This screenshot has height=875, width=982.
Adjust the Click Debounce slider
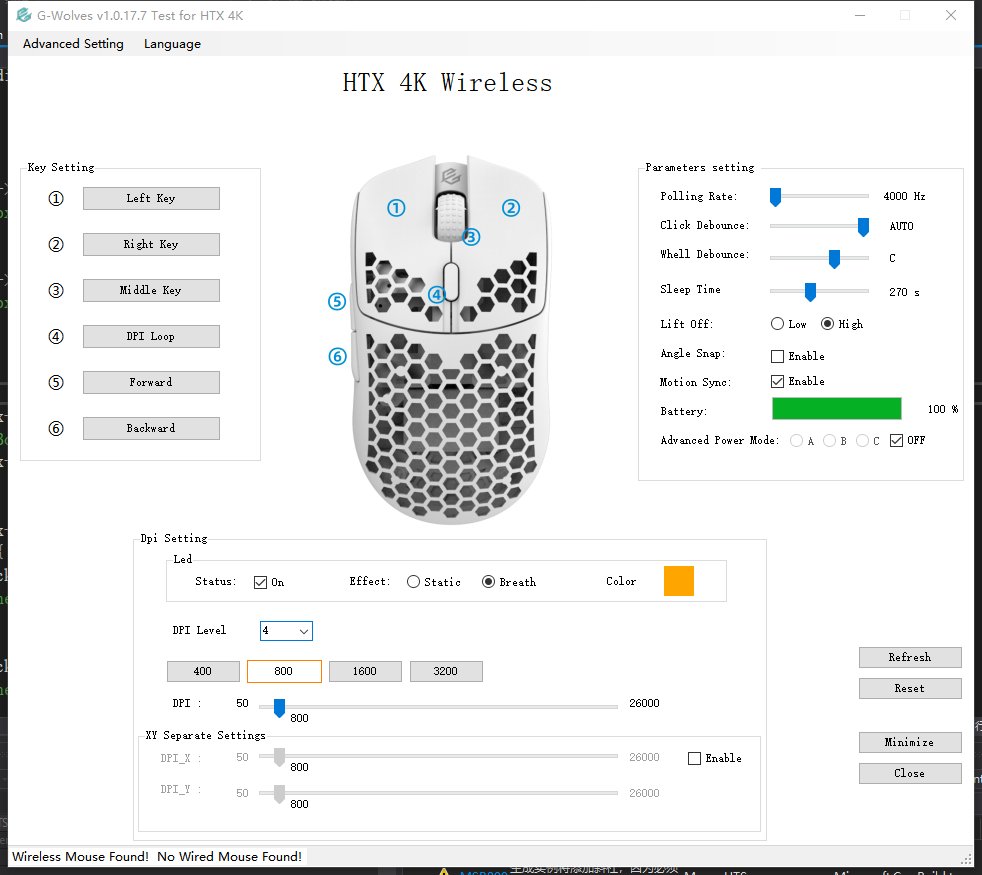(x=863, y=227)
